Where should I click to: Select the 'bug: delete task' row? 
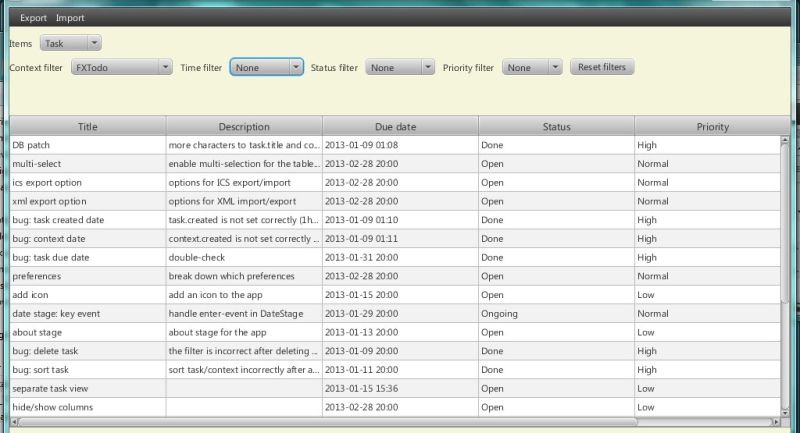tap(395, 351)
